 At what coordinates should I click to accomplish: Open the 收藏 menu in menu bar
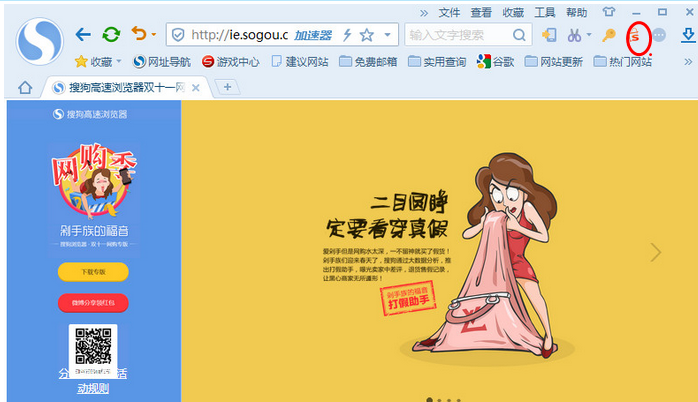coord(513,12)
